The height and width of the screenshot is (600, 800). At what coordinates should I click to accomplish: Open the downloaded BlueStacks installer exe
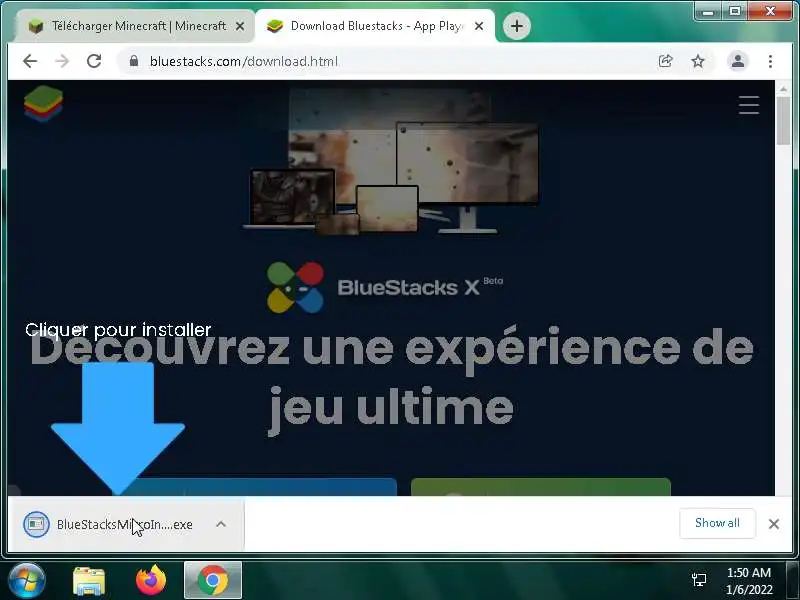point(124,524)
